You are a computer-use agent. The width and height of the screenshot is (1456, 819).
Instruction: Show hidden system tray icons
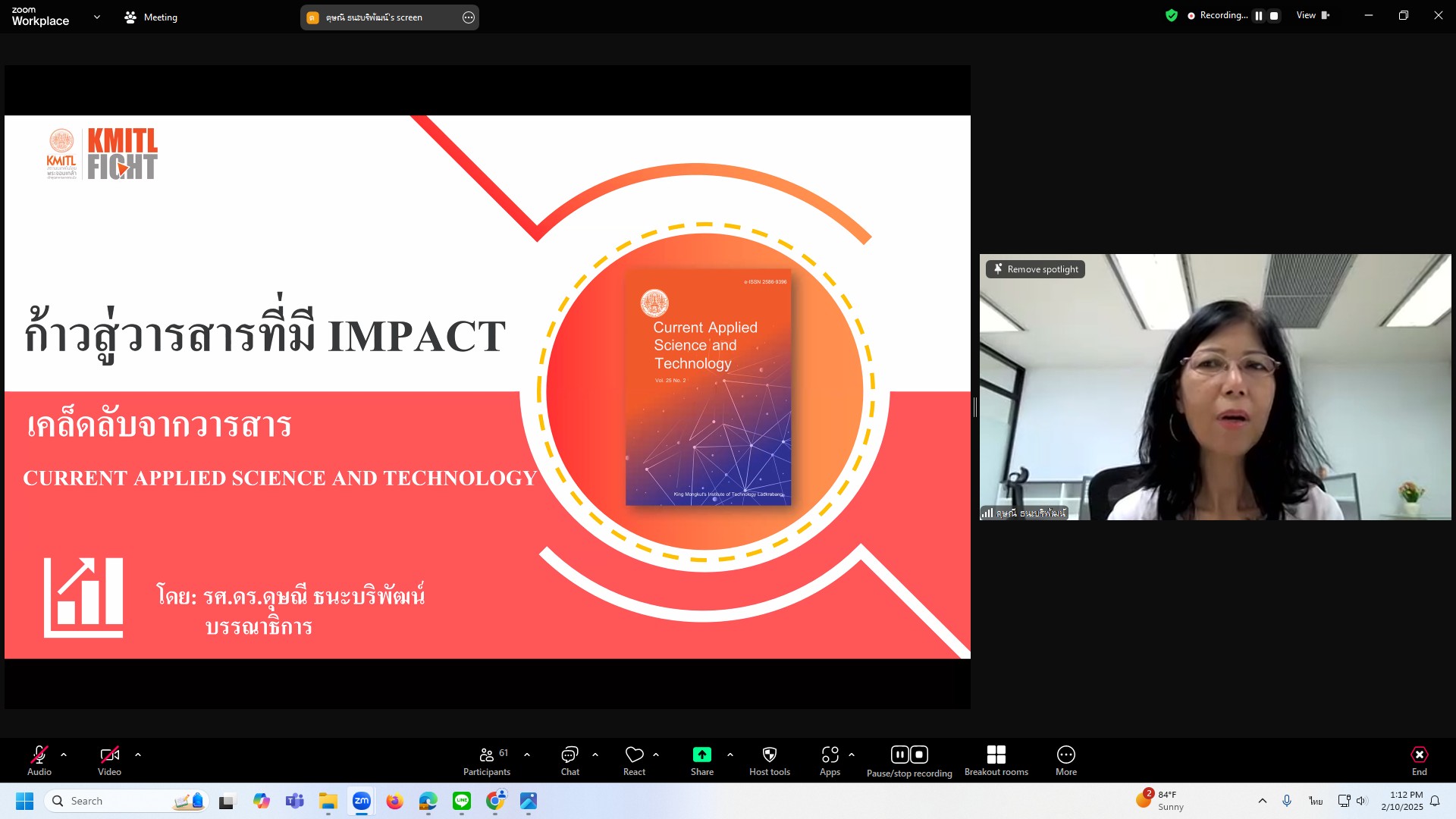click(x=1263, y=801)
